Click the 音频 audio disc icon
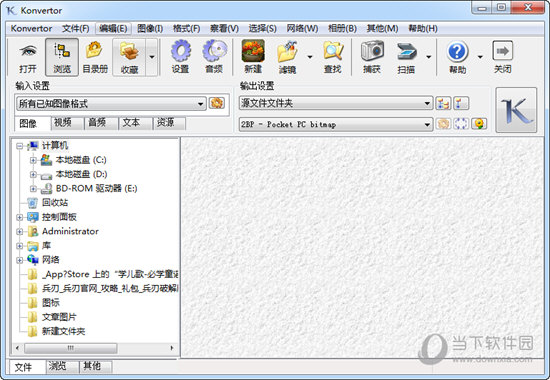This screenshot has width=550, height=380. point(214,51)
